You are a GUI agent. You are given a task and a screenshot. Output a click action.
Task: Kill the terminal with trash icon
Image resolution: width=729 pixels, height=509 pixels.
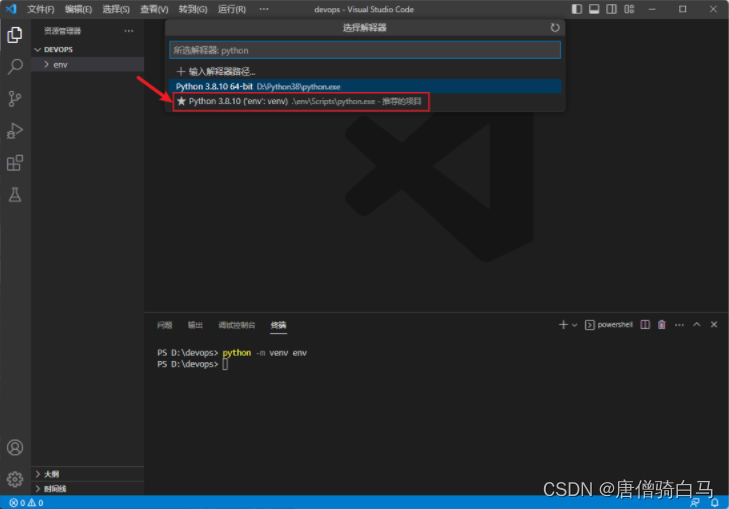tap(662, 324)
